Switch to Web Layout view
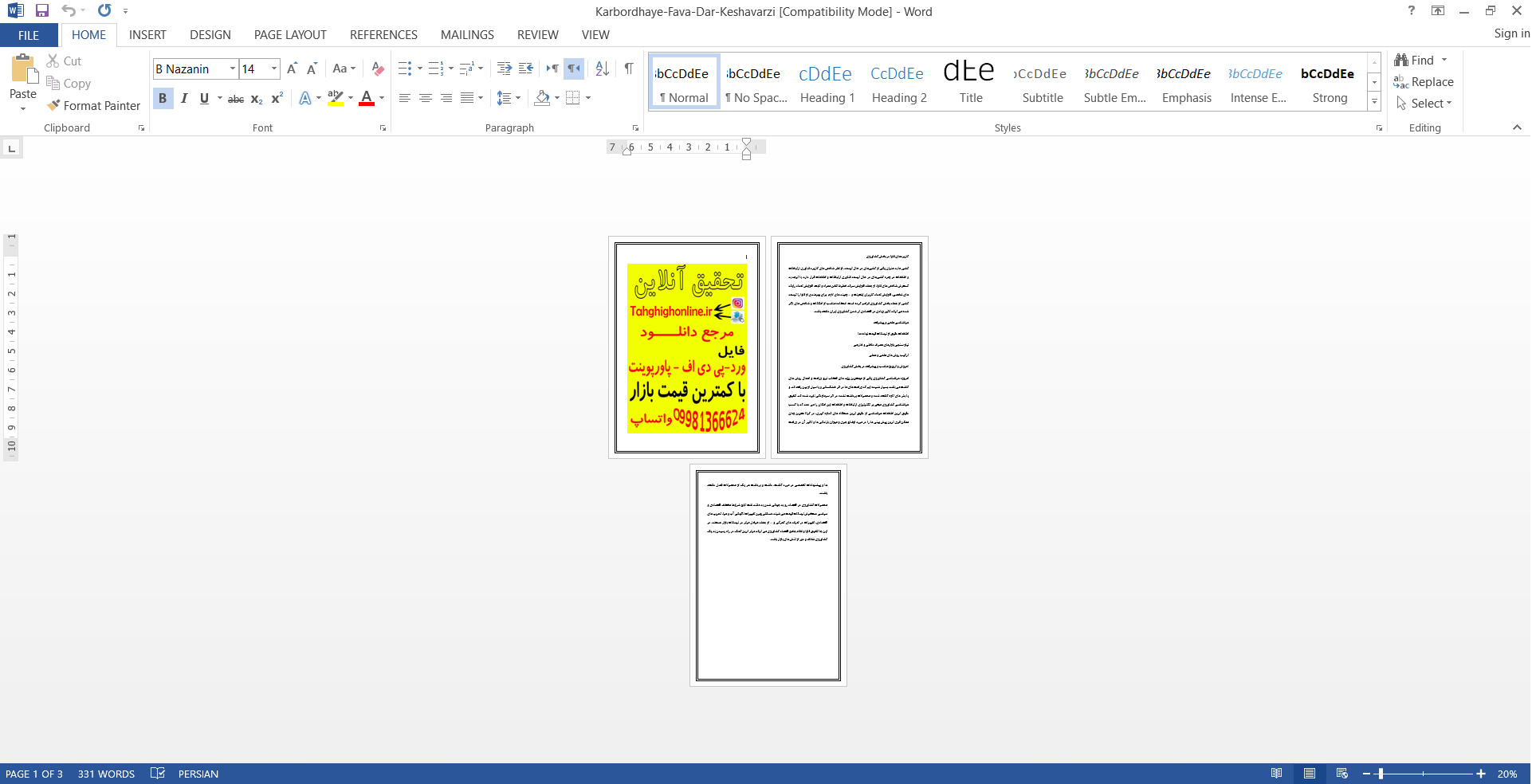This screenshot has width=1532, height=784. [1342, 774]
